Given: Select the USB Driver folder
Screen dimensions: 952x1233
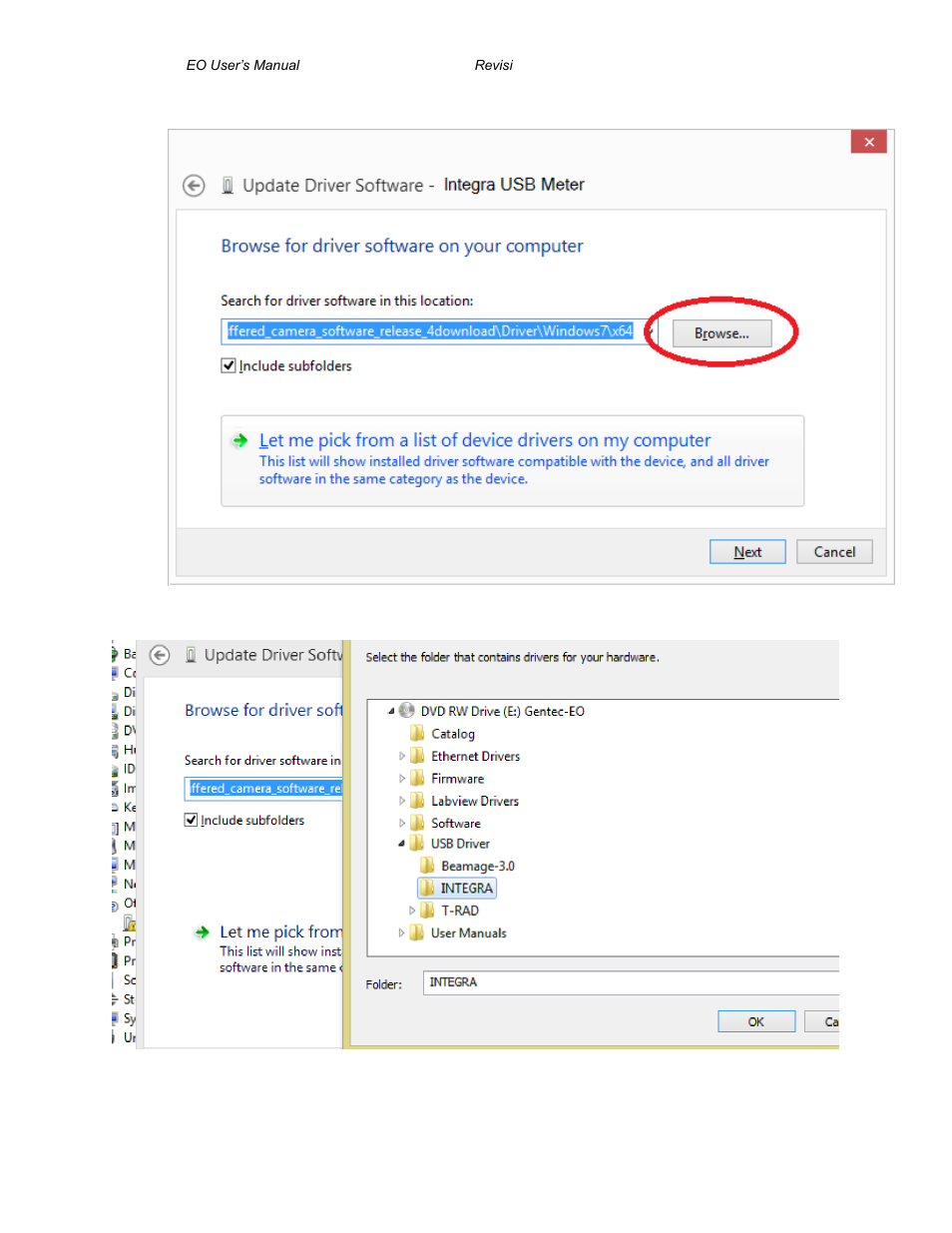Looking at the screenshot, I should (460, 844).
